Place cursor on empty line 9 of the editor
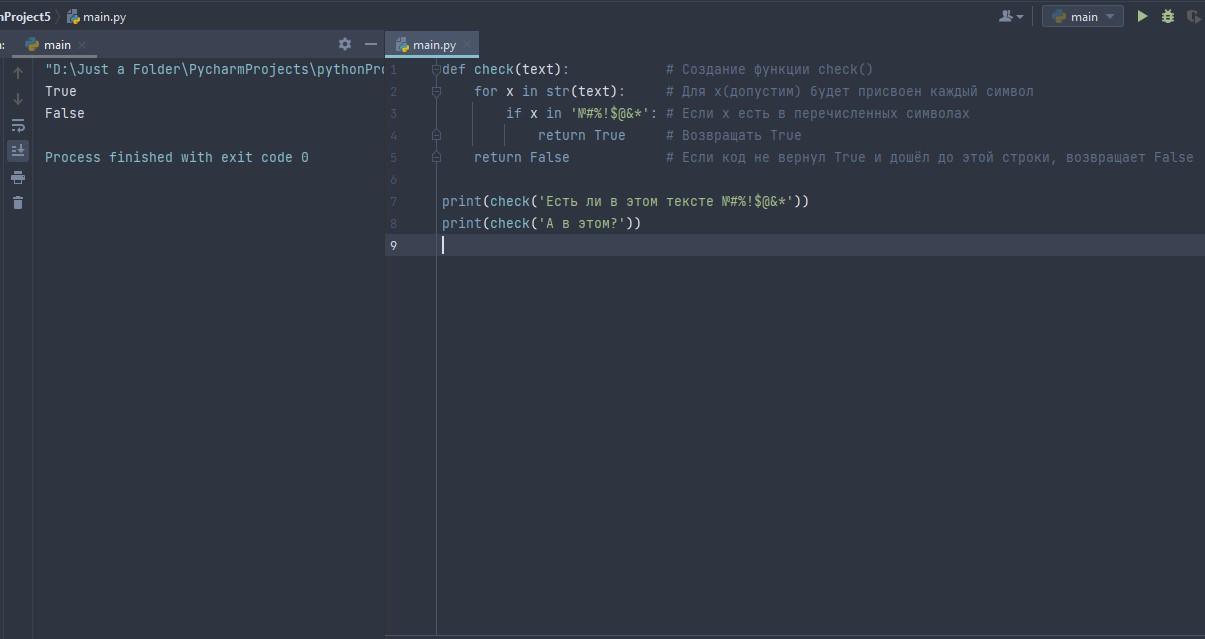 [820, 245]
